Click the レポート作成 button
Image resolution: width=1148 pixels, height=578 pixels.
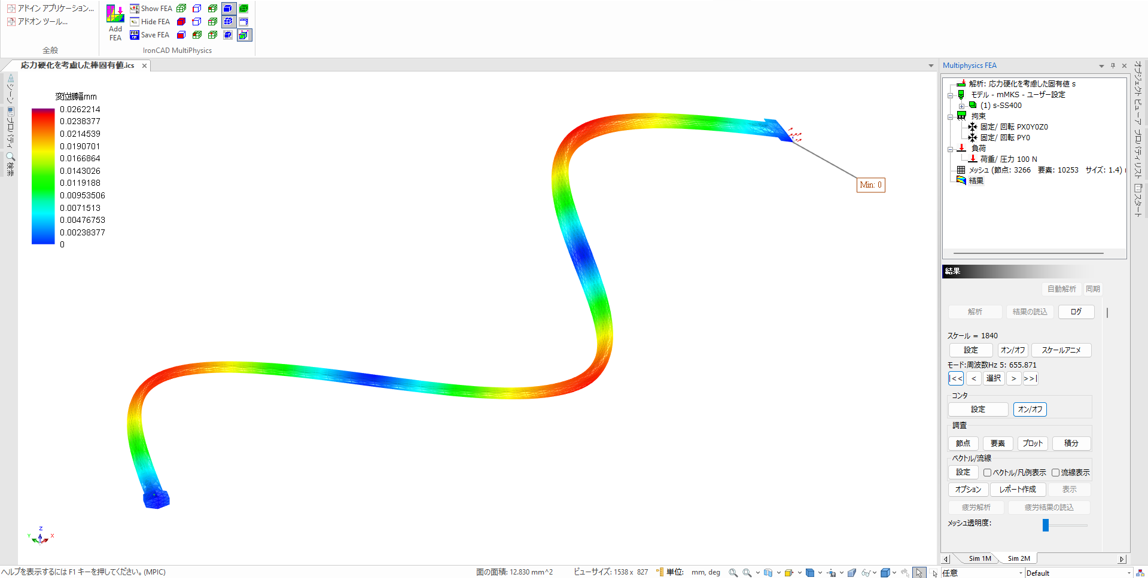(1017, 490)
